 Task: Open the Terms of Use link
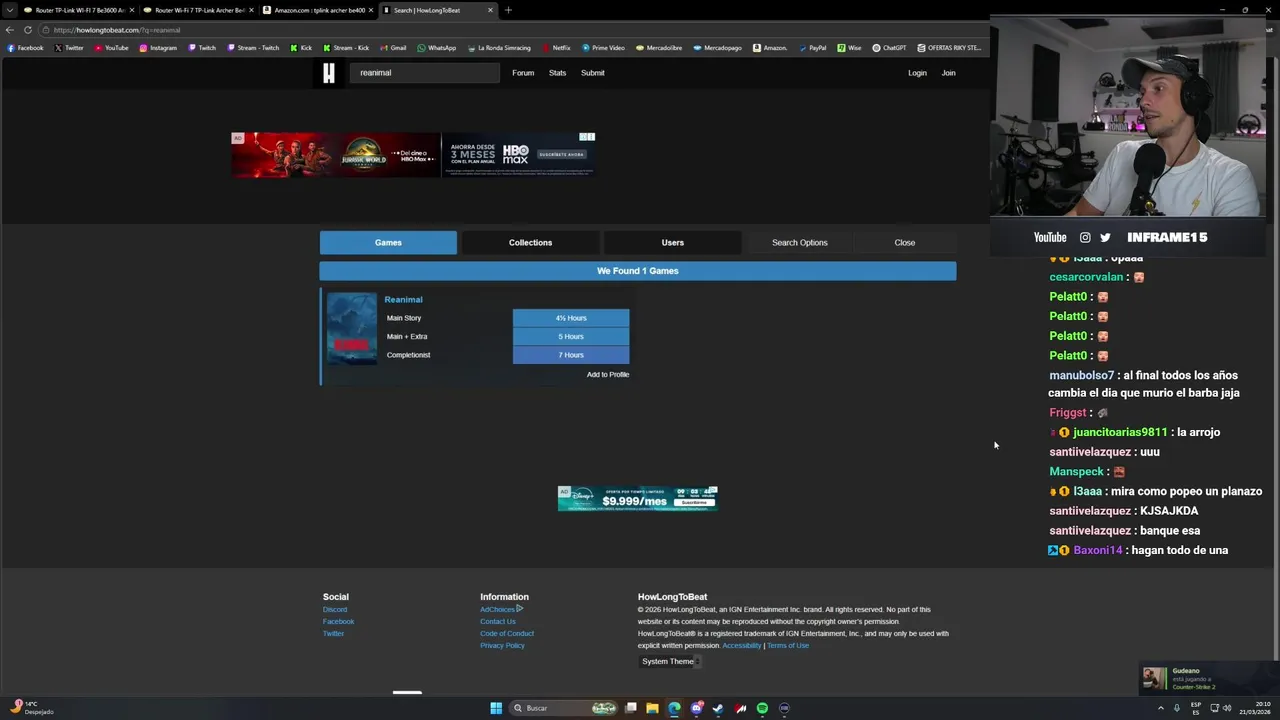788,646
